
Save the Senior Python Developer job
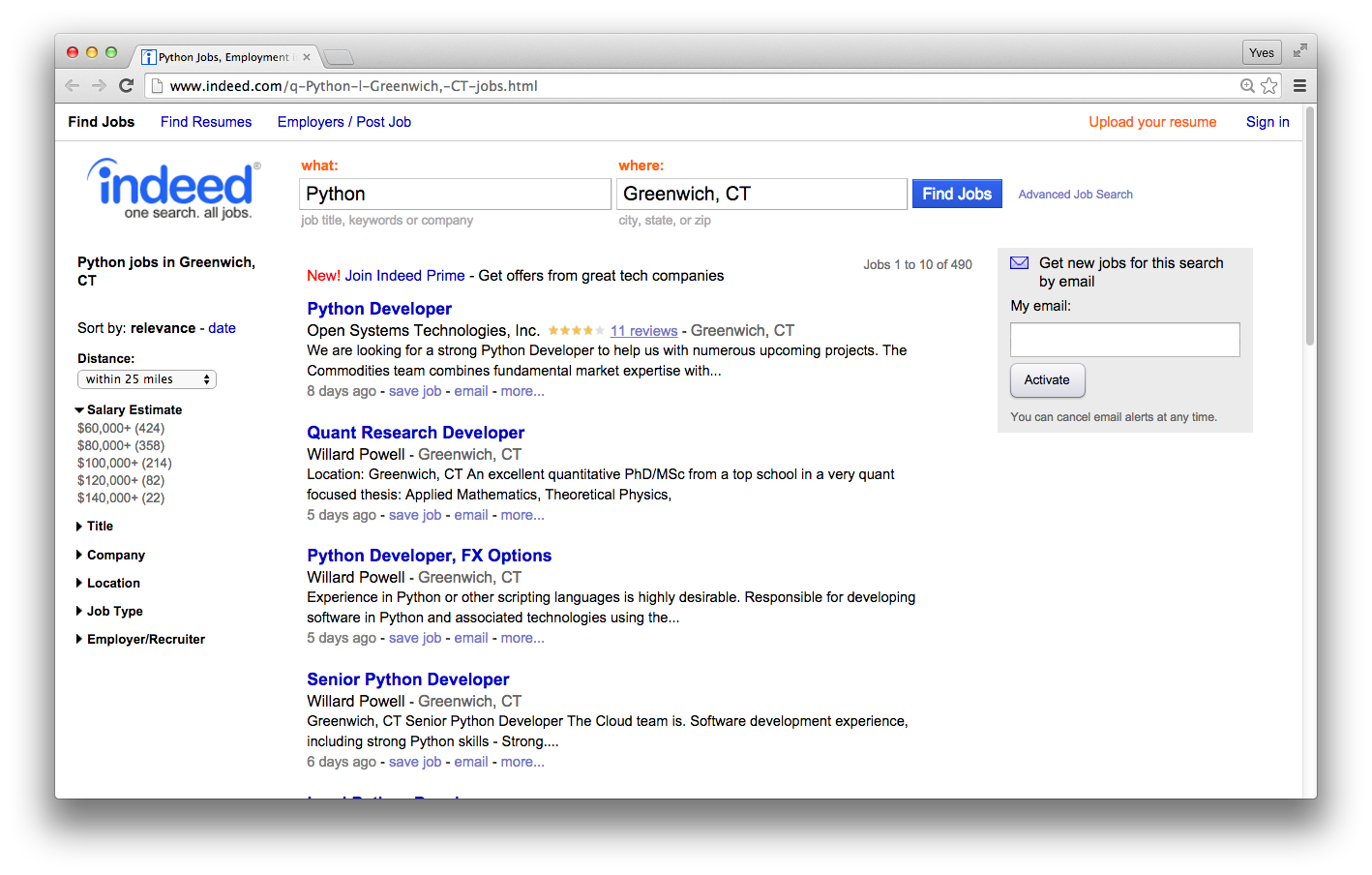coord(415,762)
